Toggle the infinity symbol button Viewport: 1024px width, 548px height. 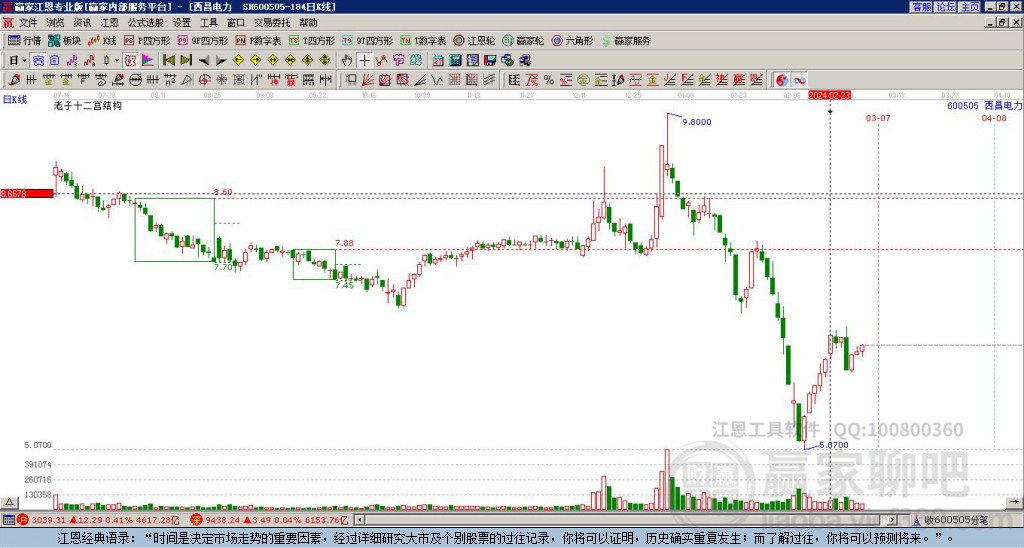point(799,80)
